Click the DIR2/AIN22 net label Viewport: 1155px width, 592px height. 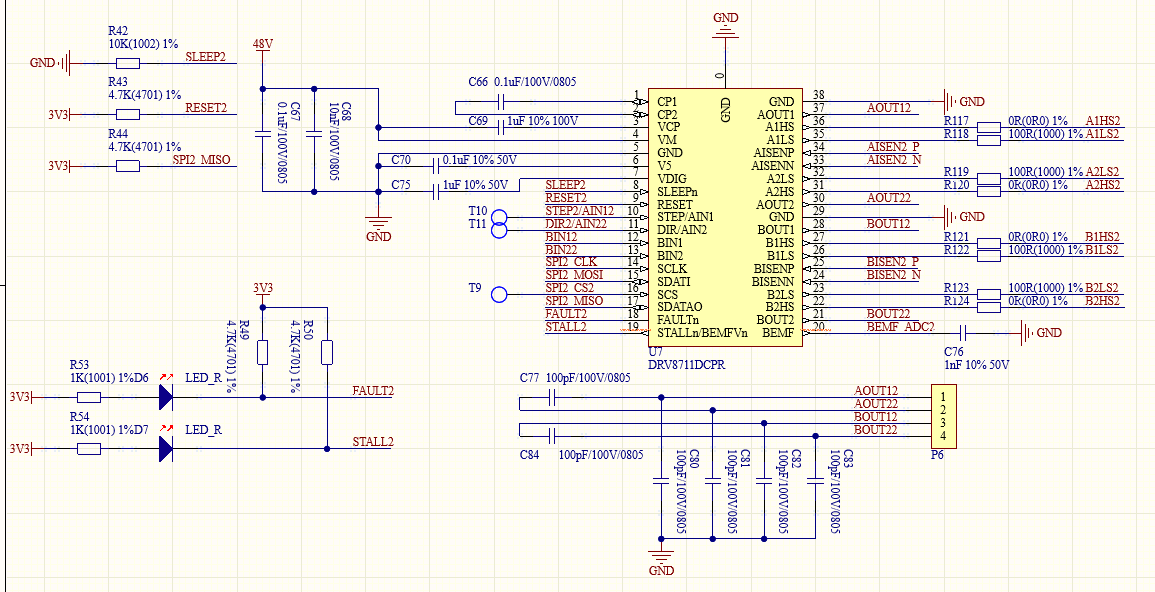point(576,223)
